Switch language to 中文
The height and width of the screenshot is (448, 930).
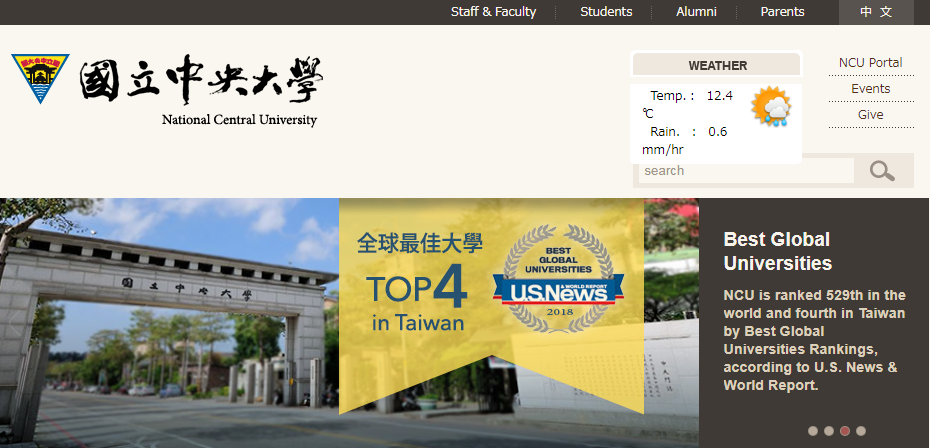pos(876,12)
